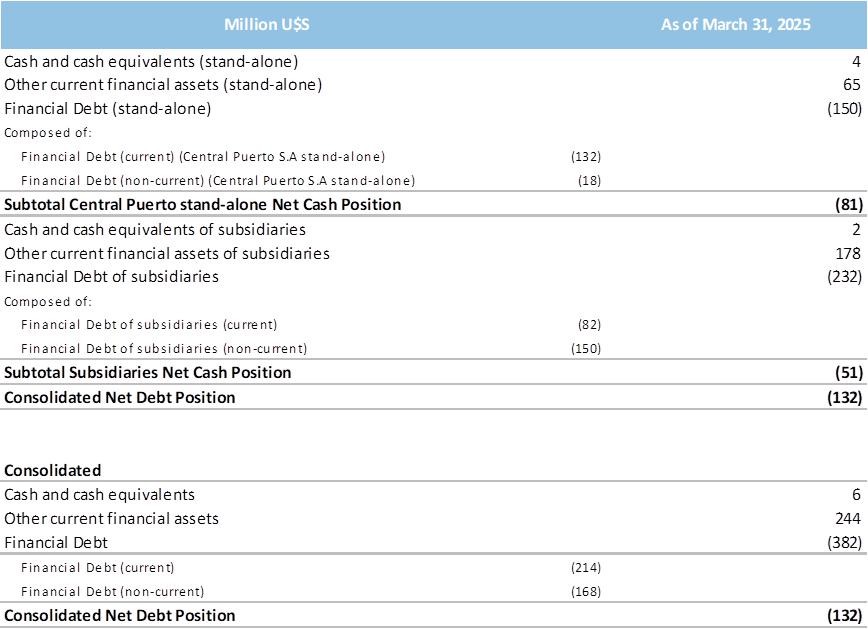Click "Cash and cash equivalents (stand-alone)" row label
Screen dimensions: 868x629
151,61
